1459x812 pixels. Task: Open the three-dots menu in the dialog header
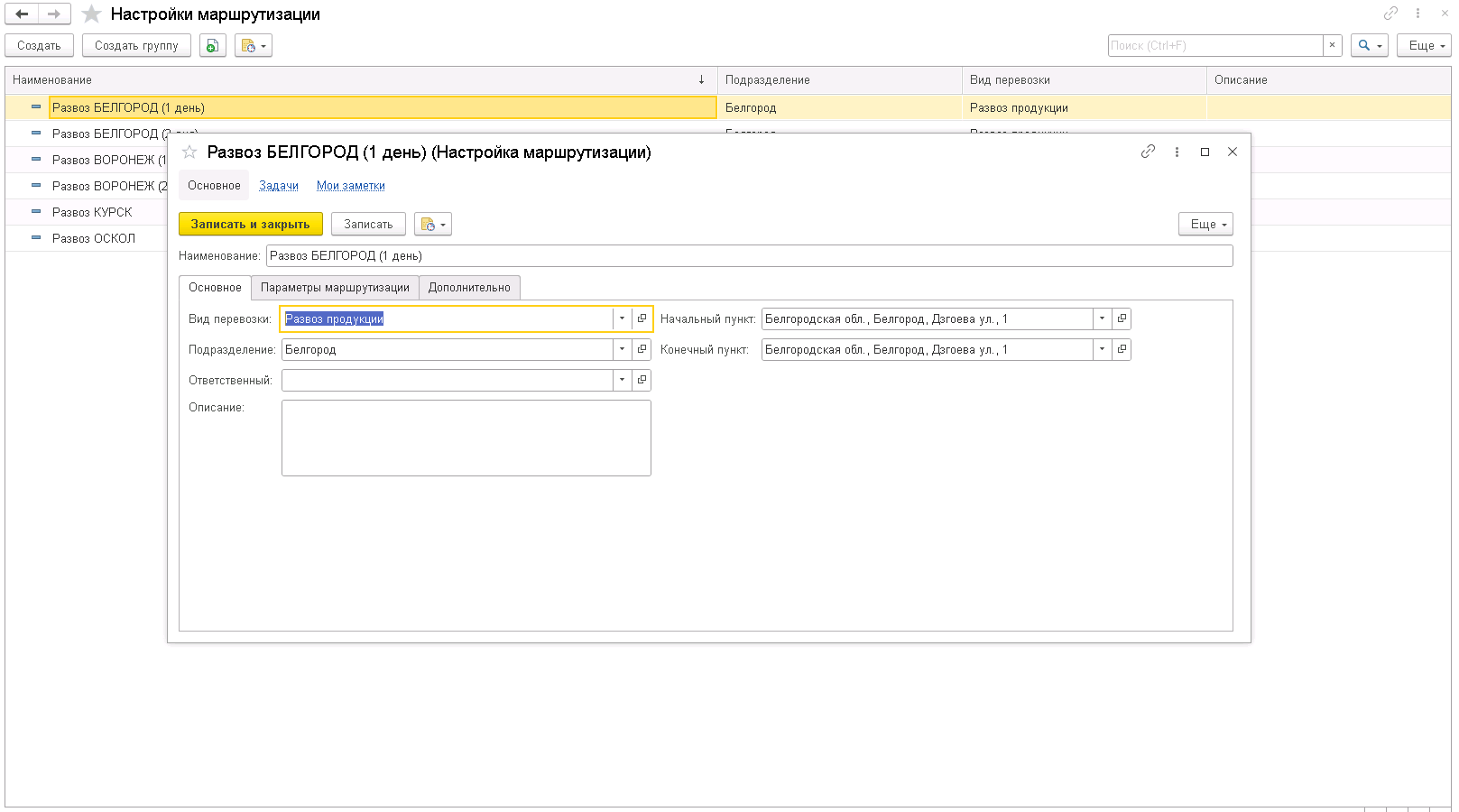(x=1177, y=152)
